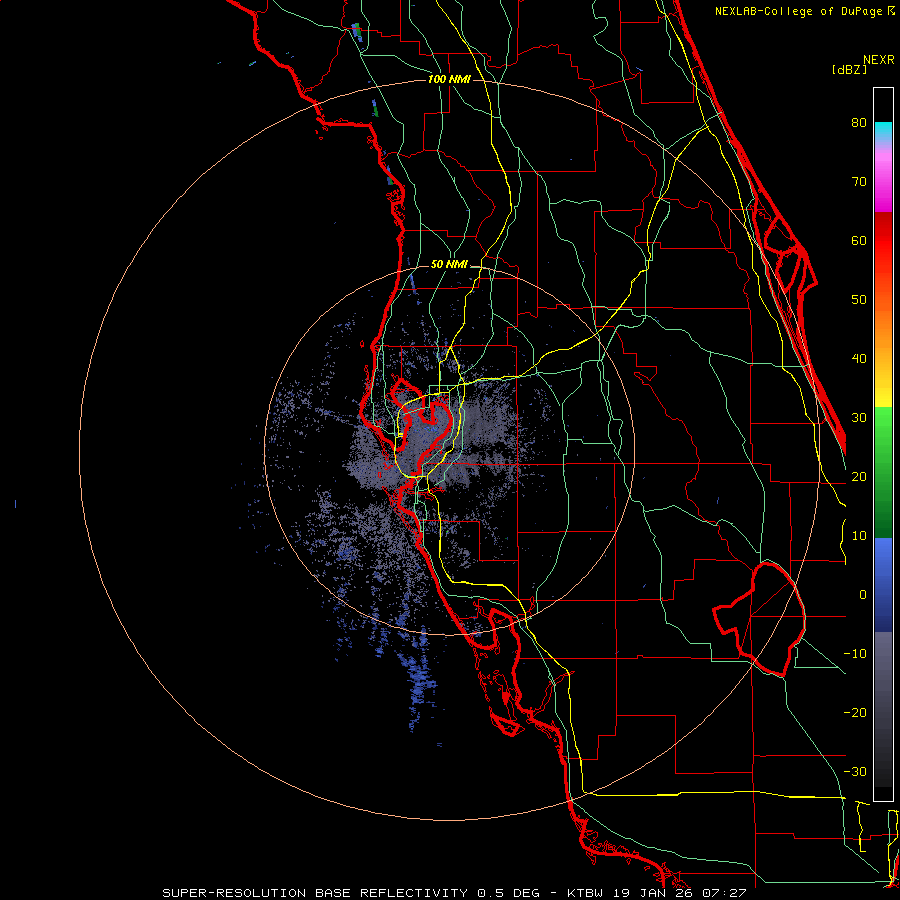
Task: Click the 40 dBZ scale value
Action: click(859, 358)
